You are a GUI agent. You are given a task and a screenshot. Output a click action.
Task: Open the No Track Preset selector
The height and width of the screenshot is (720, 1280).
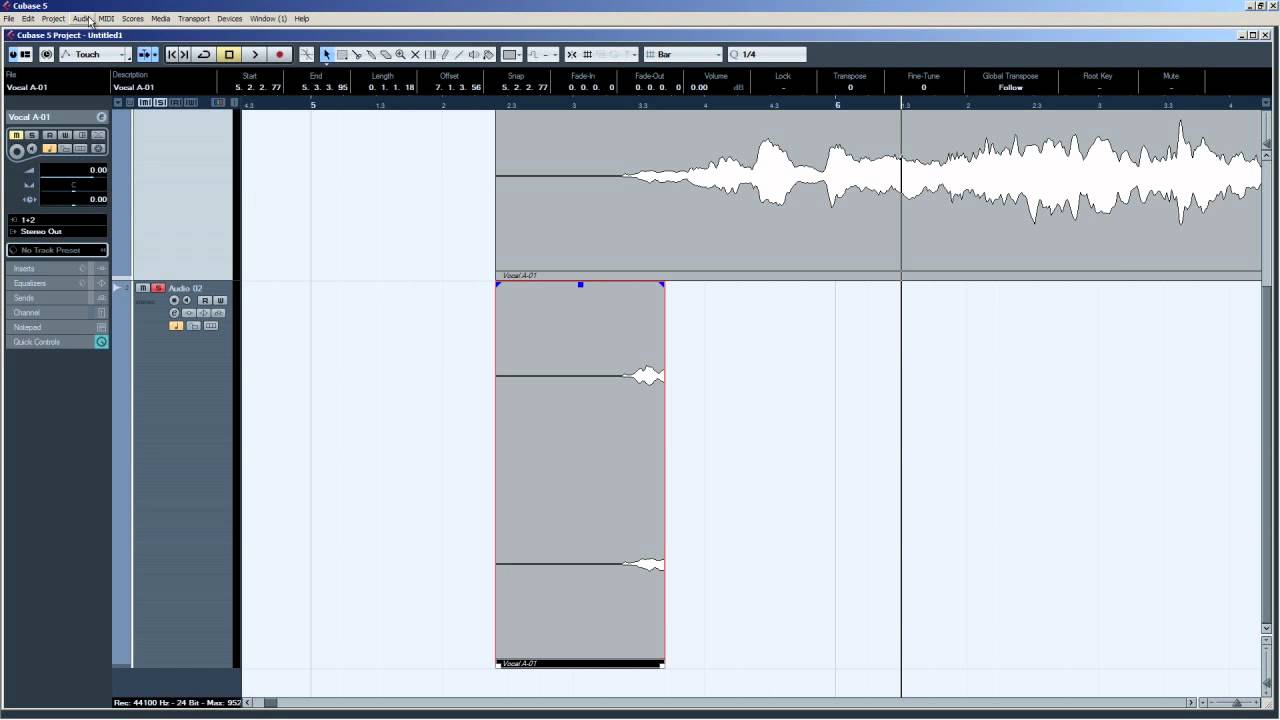click(x=57, y=250)
